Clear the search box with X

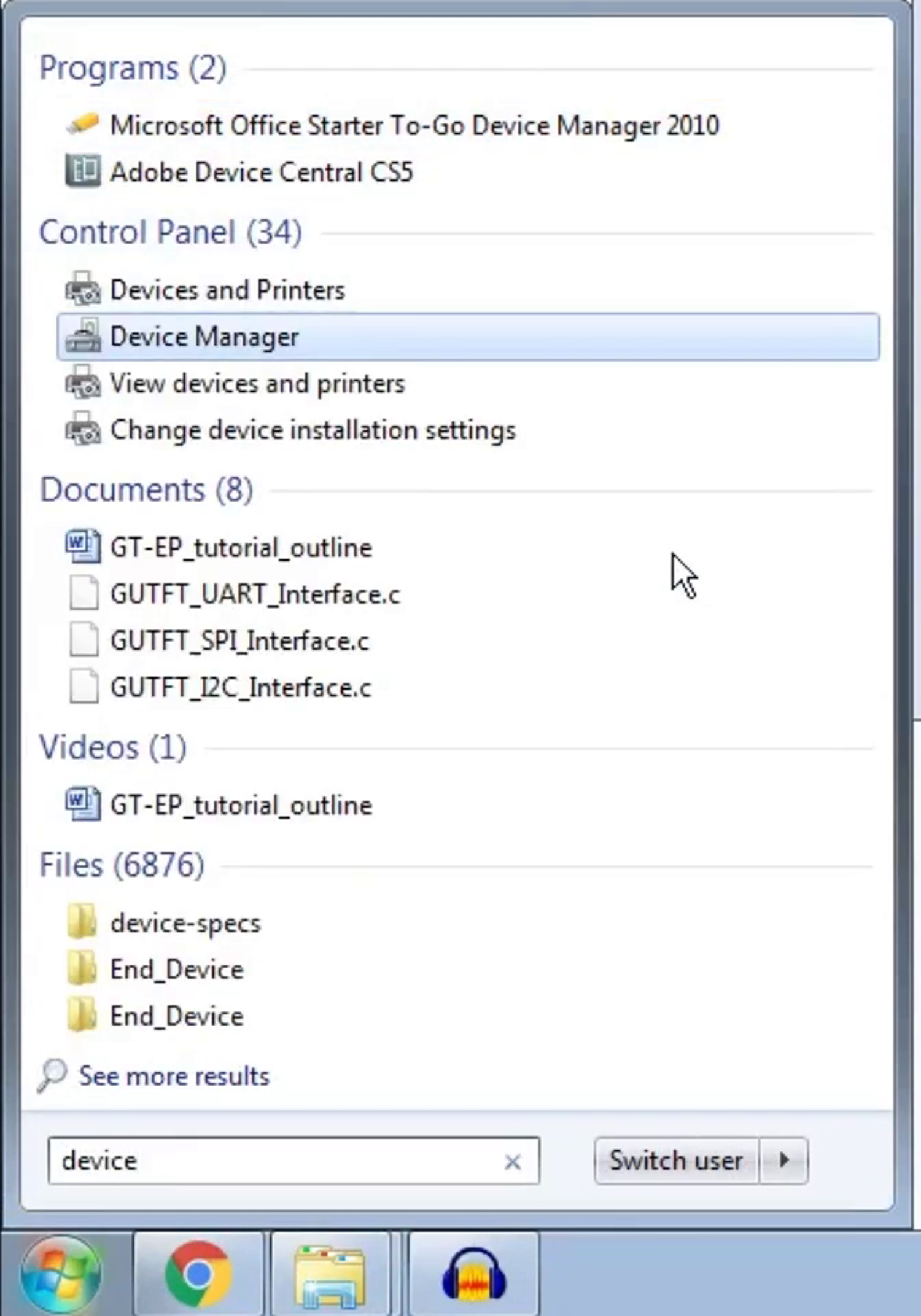[513, 1161]
